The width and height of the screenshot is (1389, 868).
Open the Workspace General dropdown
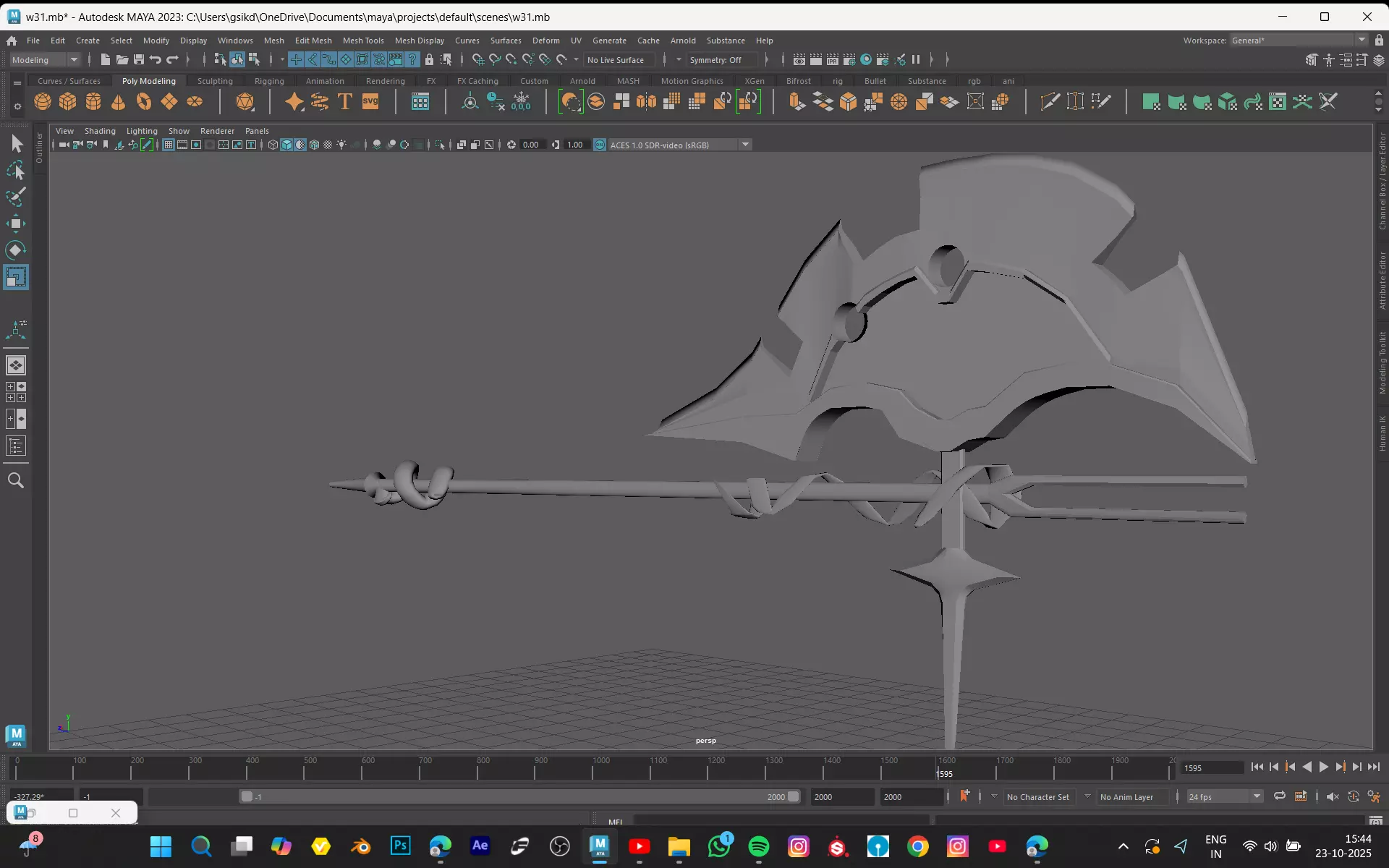pyautogui.click(x=1299, y=41)
